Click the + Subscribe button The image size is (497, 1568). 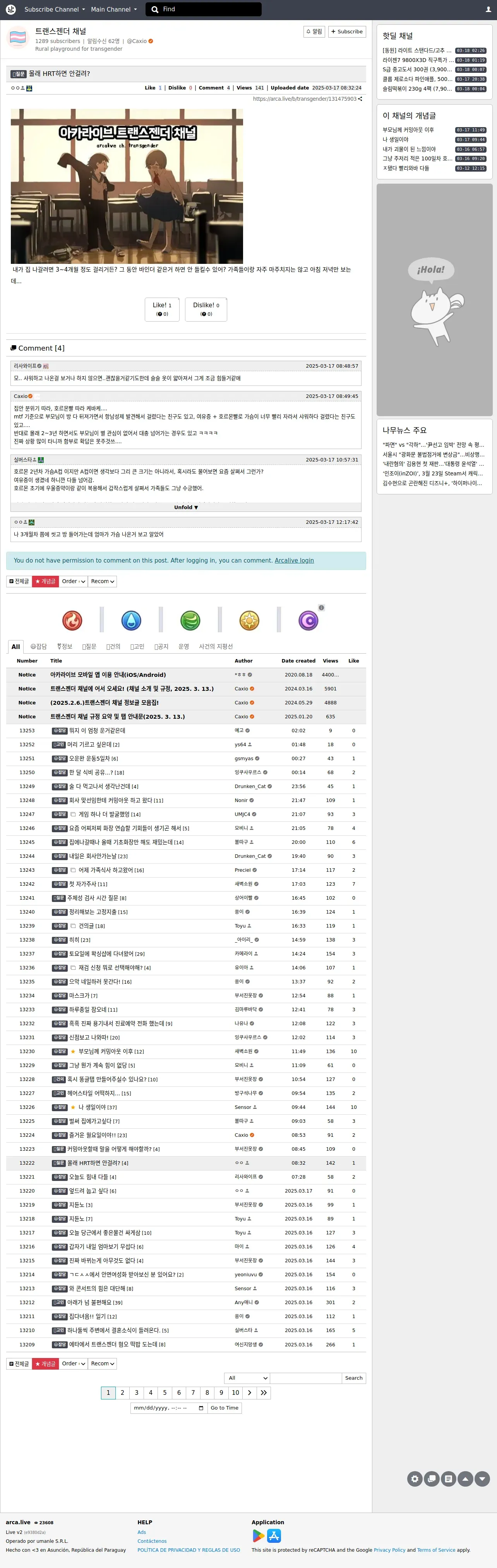pos(347,32)
